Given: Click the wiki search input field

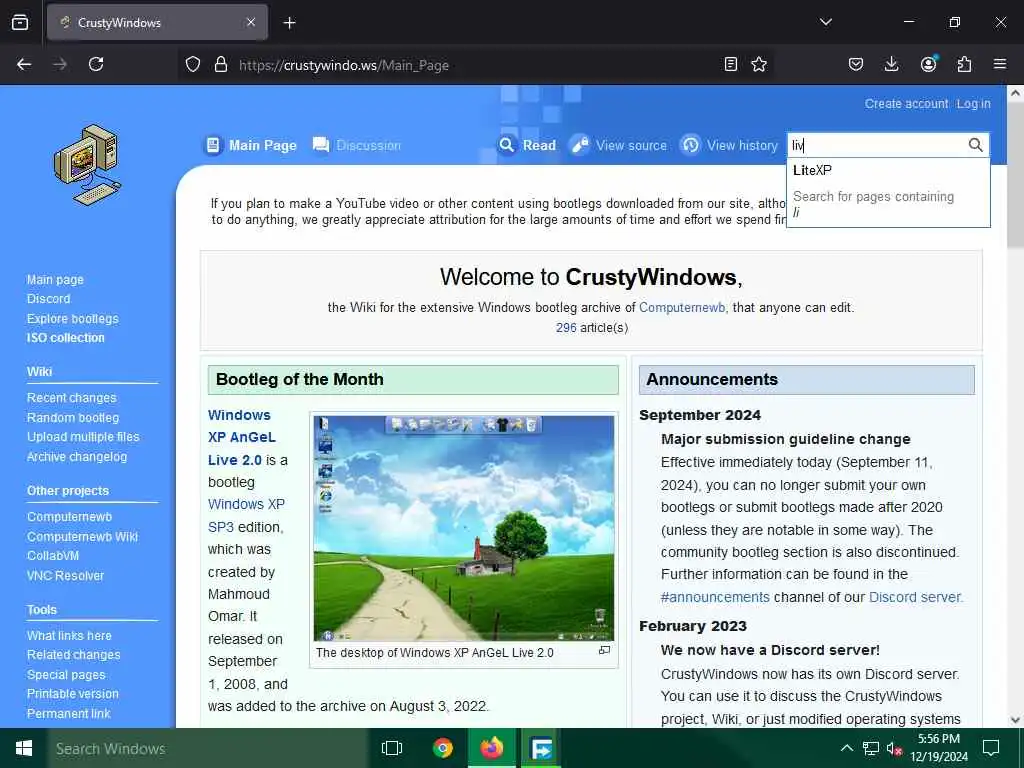Looking at the screenshot, I should (x=876, y=145).
